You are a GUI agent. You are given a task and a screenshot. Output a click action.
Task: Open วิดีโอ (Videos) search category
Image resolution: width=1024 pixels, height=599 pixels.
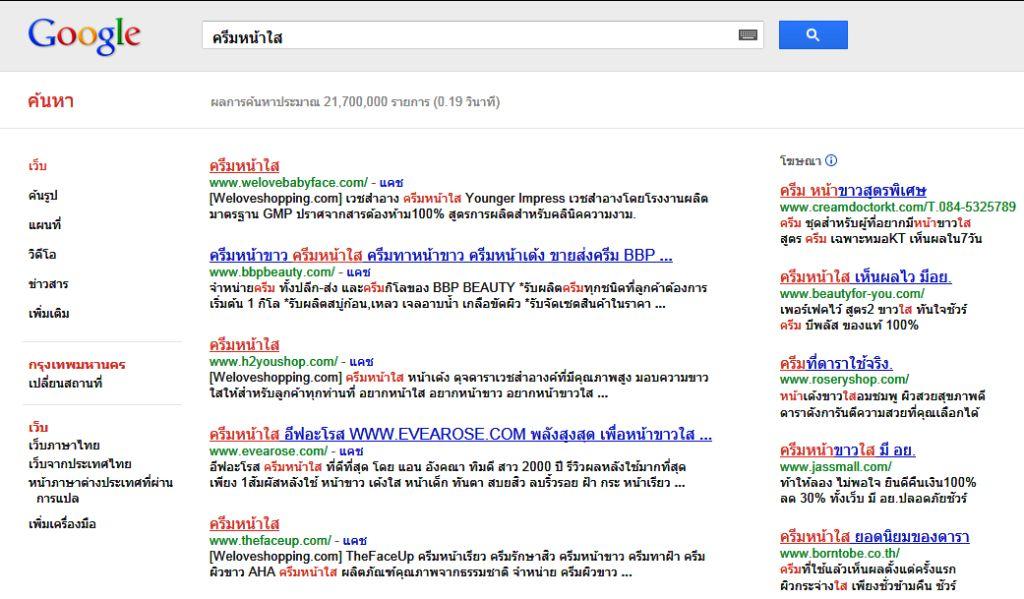pos(42,254)
